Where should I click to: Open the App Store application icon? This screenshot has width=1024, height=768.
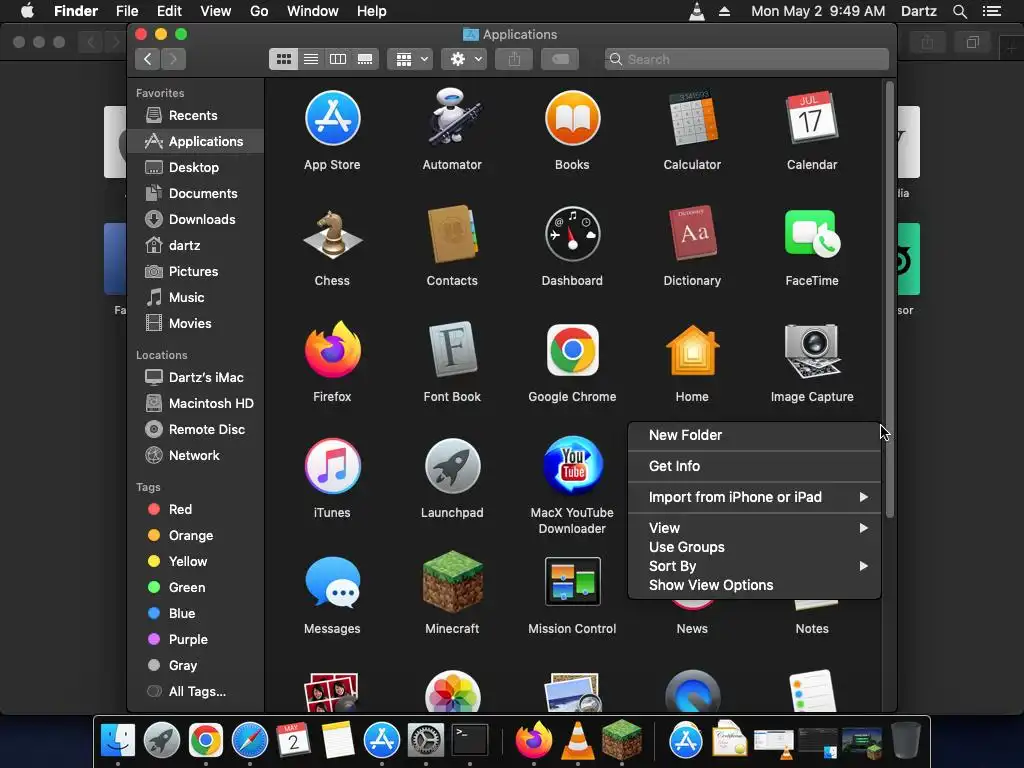click(332, 118)
